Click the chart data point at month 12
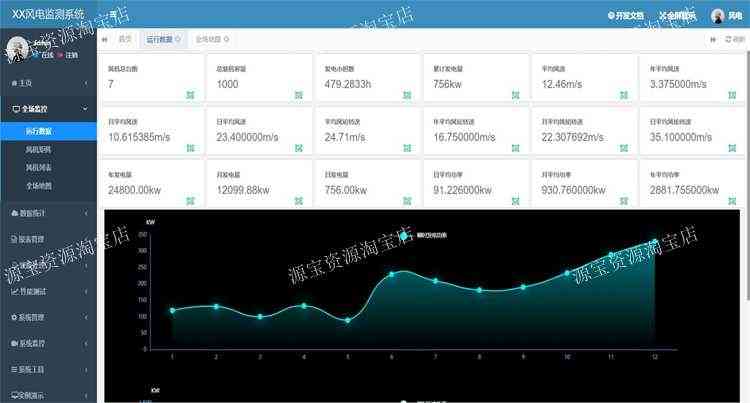The width and height of the screenshot is (750, 403). click(655, 241)
